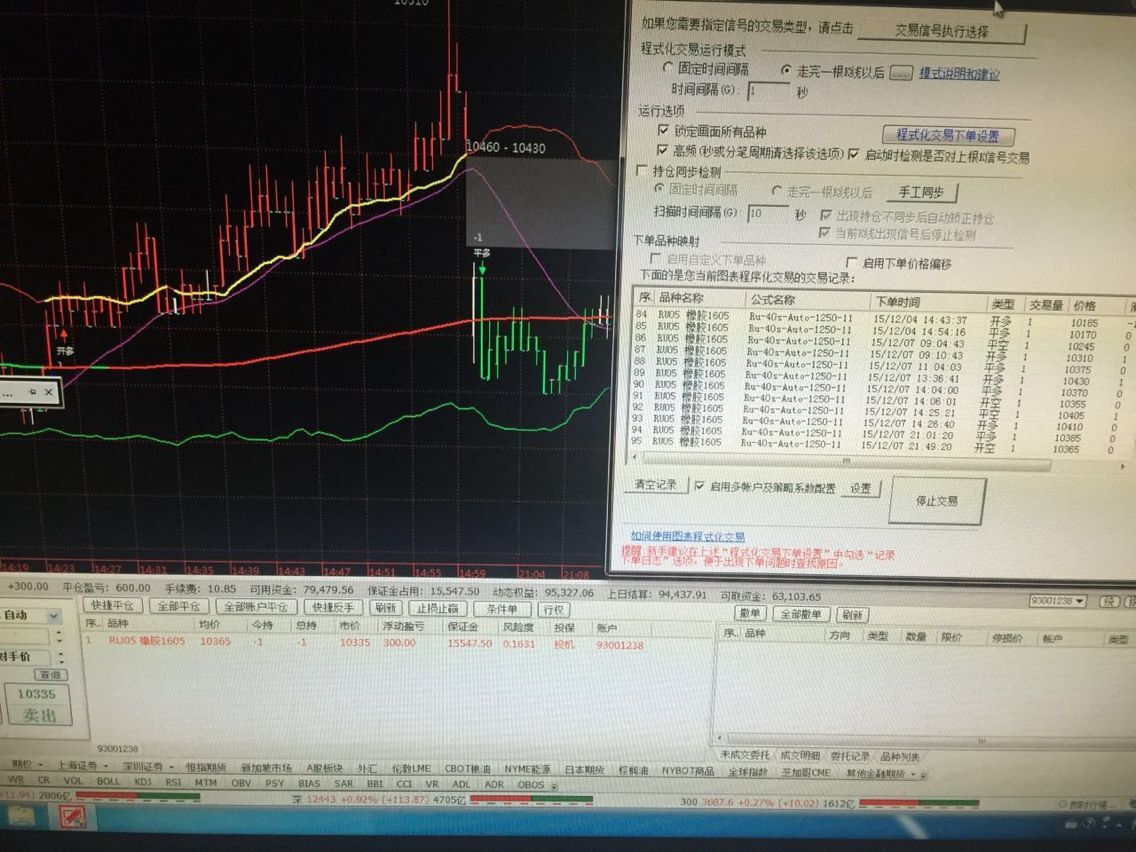Close the small floating panel with X

[48, 392]
